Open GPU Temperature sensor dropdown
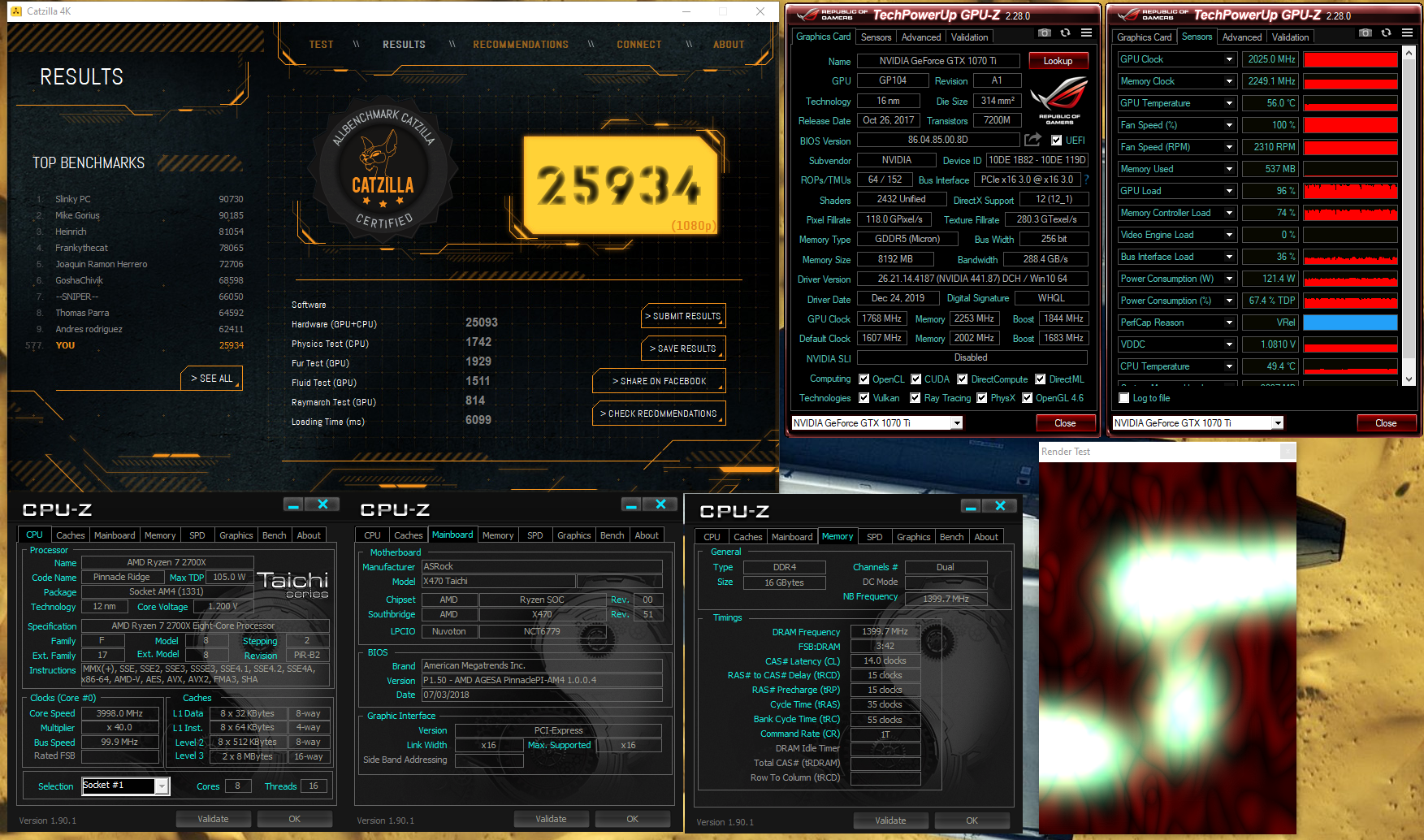 (1229, 103)
